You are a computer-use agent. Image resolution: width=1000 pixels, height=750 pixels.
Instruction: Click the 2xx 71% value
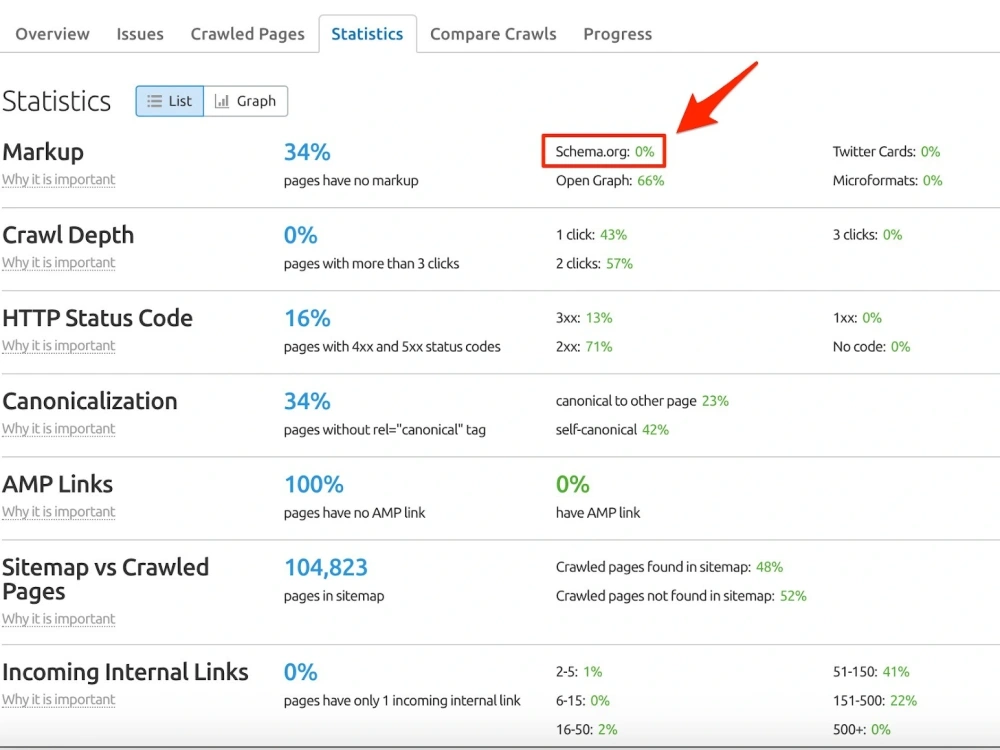(x=599, y=346)
